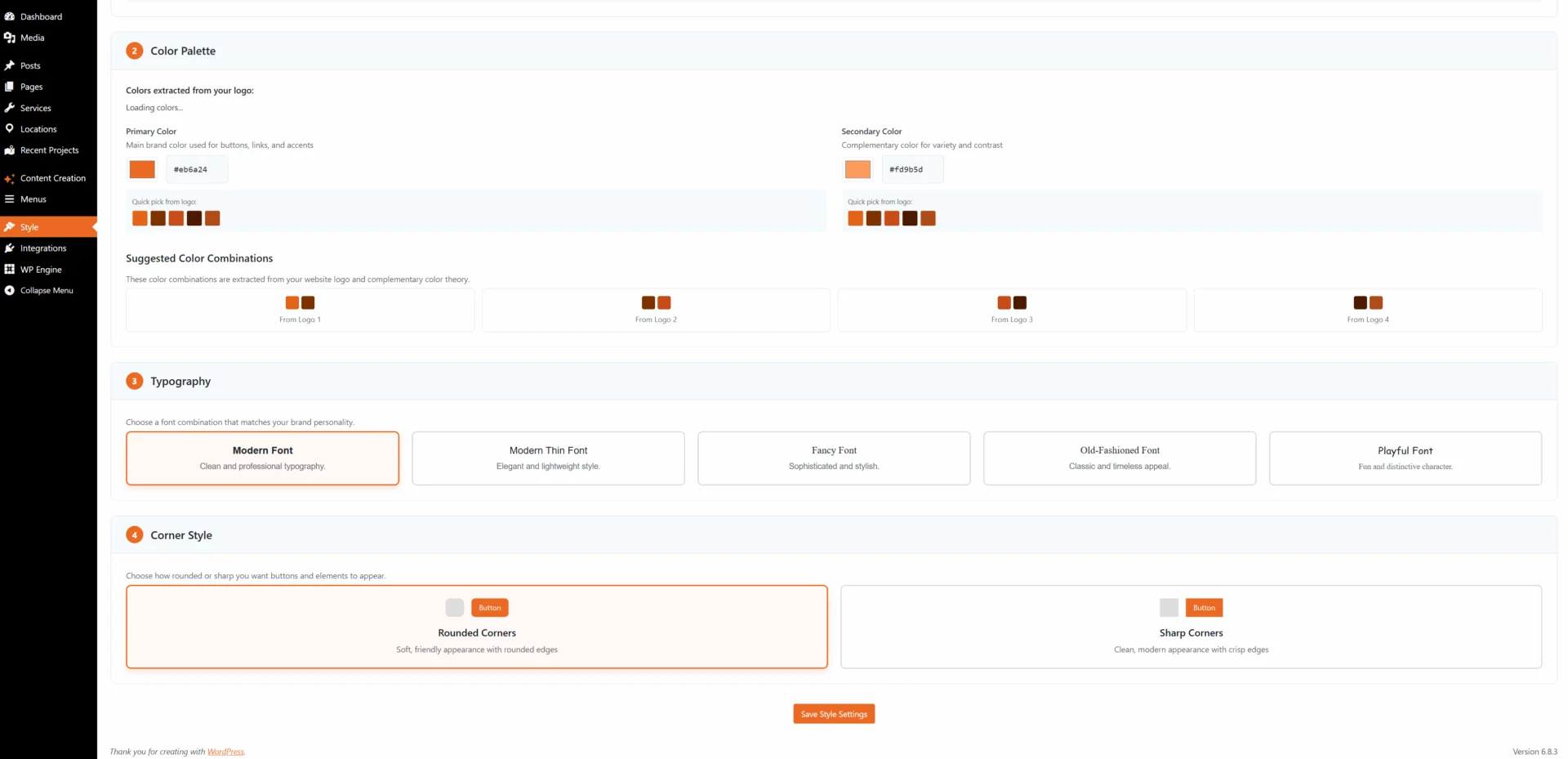Select the Sharp Corners style
The image size is (1568, 759).
(1191, 627)
